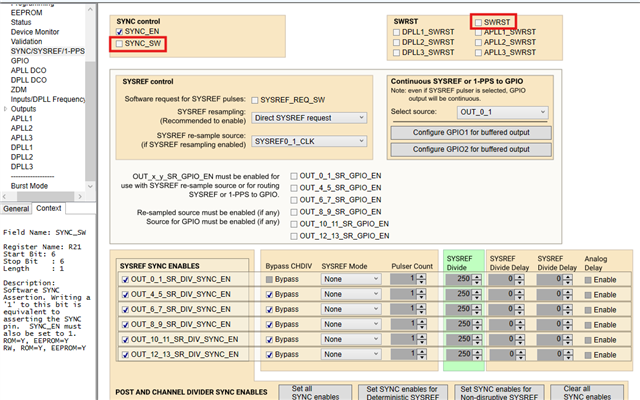Tick OUT_6_7_SR_GPIO_EN checkbox
The image size is (640, 400).
click(294, 200)
